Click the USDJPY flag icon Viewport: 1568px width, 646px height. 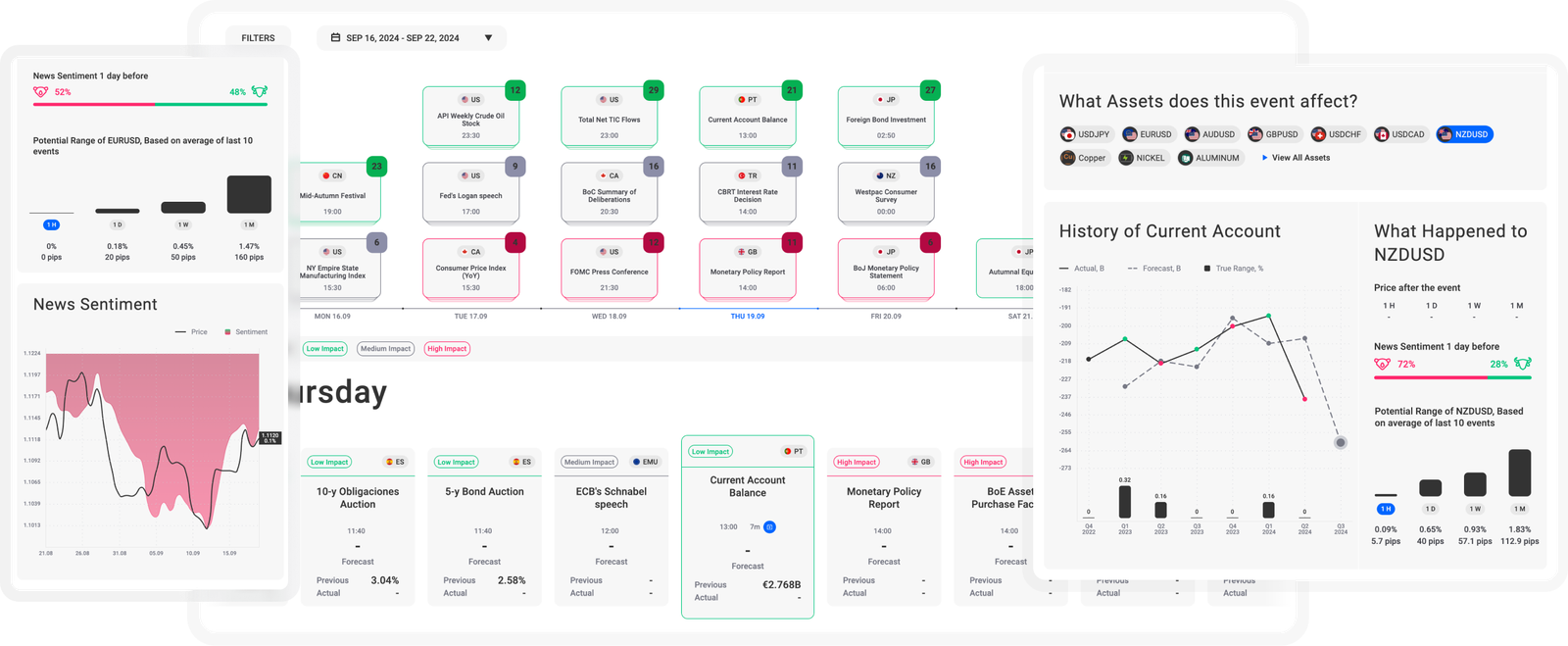[1068, 134]
